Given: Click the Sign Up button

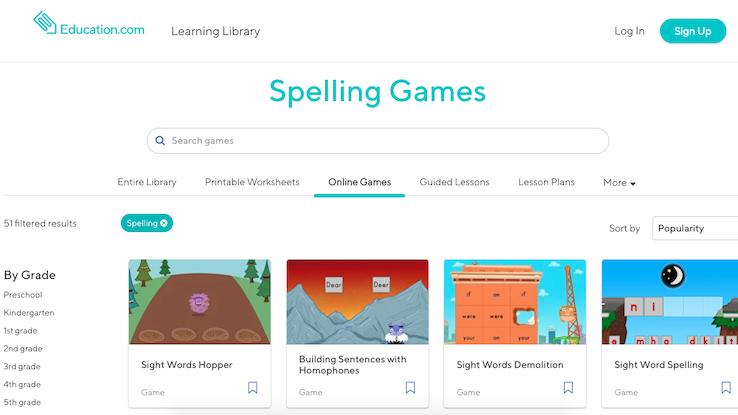Looking at the screenshot, I should pyautogui.click(x=693, y=31).
